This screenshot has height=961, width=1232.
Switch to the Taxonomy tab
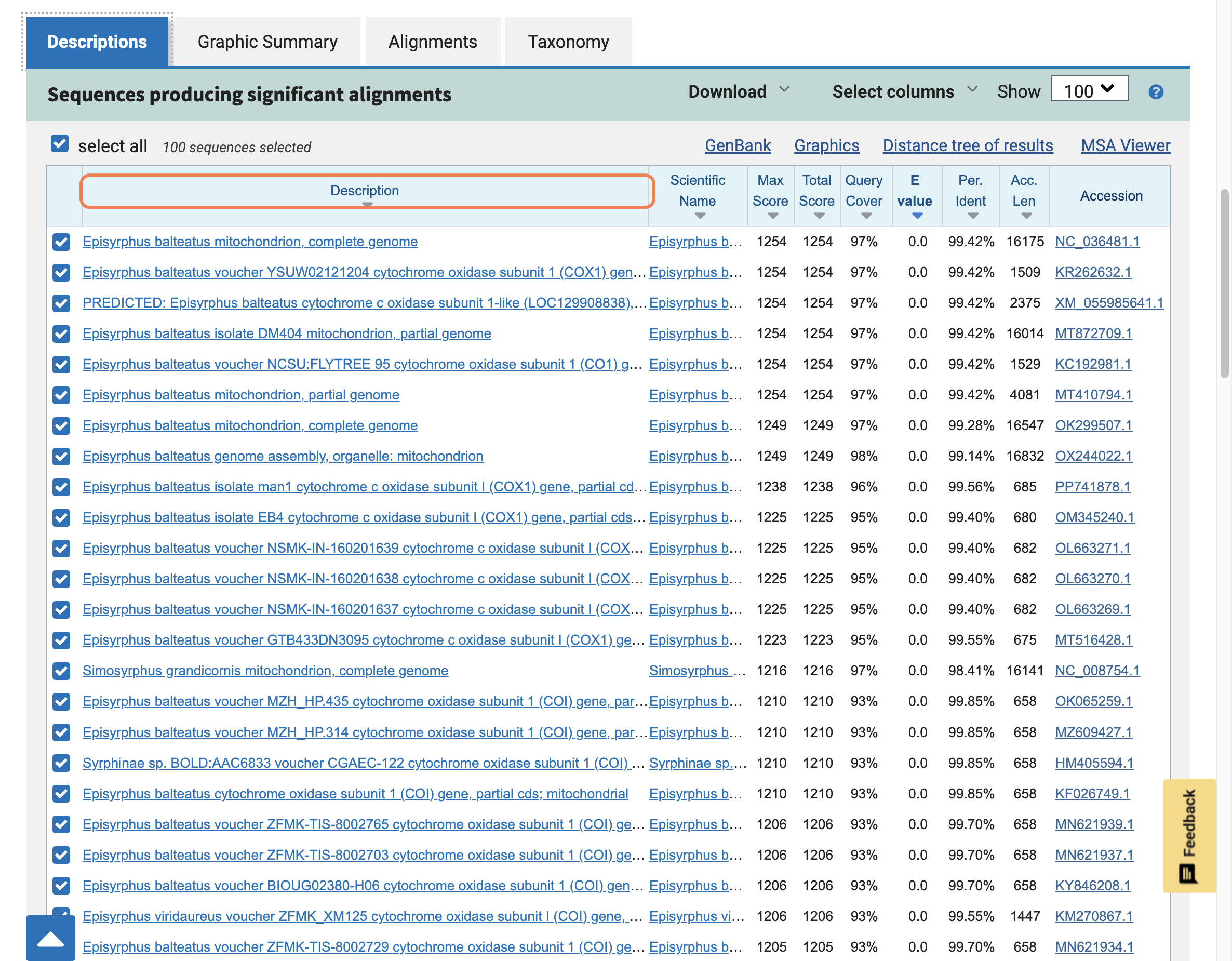click(568, 42)
